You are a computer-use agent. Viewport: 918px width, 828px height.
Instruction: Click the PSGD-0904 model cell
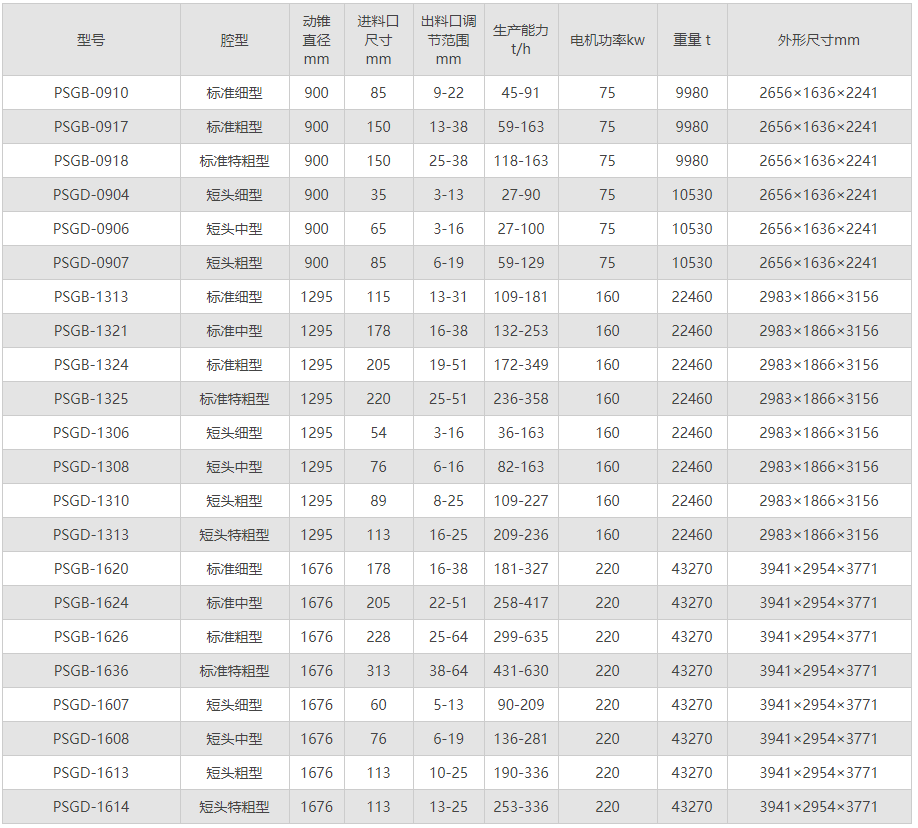91,195
